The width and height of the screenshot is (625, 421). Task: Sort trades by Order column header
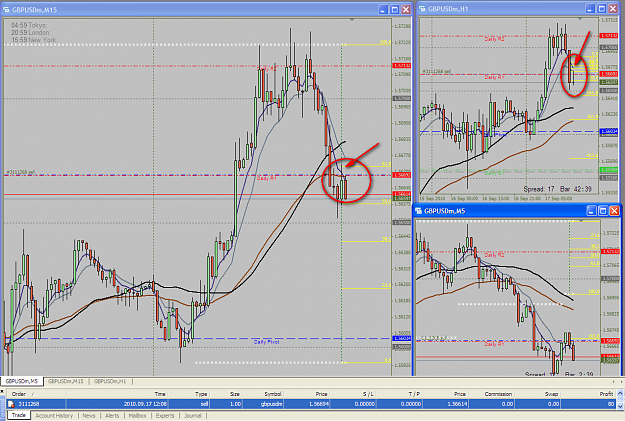[x=36, y=394]
